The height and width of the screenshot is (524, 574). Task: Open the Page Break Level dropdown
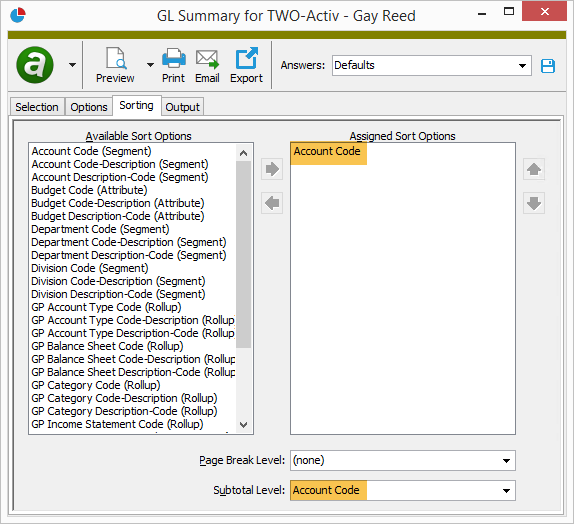click(506, 461)
